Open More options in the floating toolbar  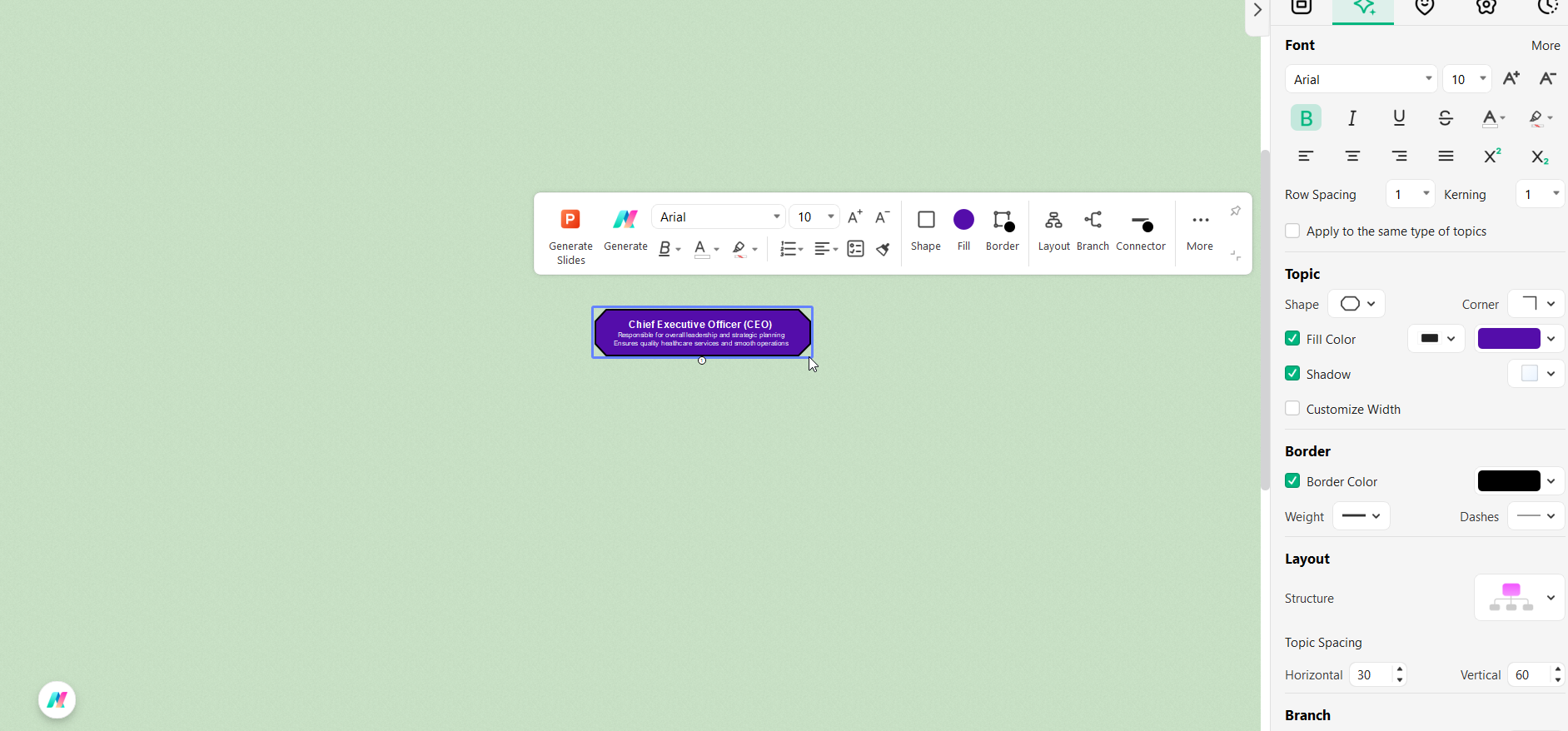[x=1200, y=230]
